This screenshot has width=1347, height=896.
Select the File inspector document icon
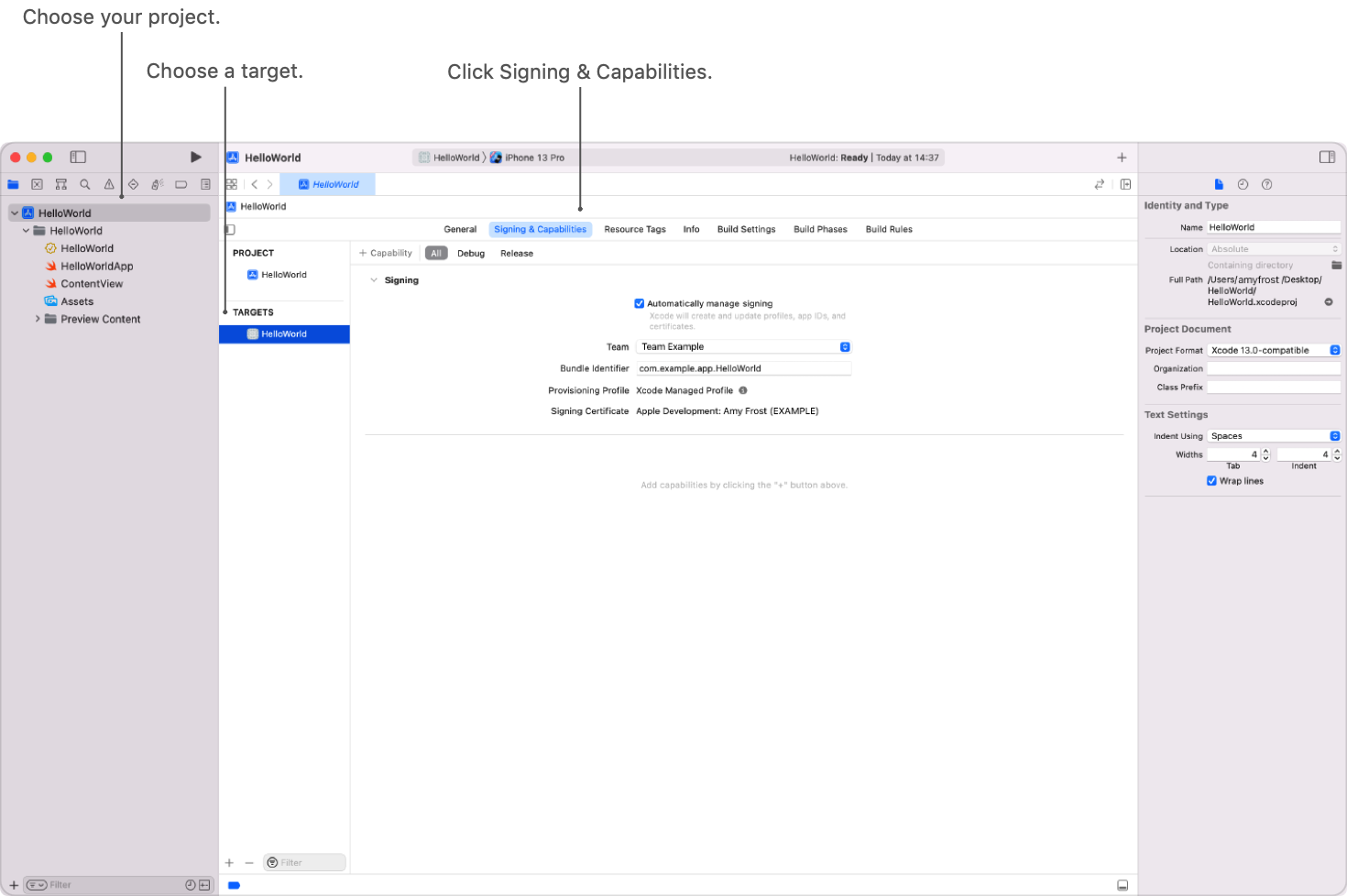pos(1219,183)
